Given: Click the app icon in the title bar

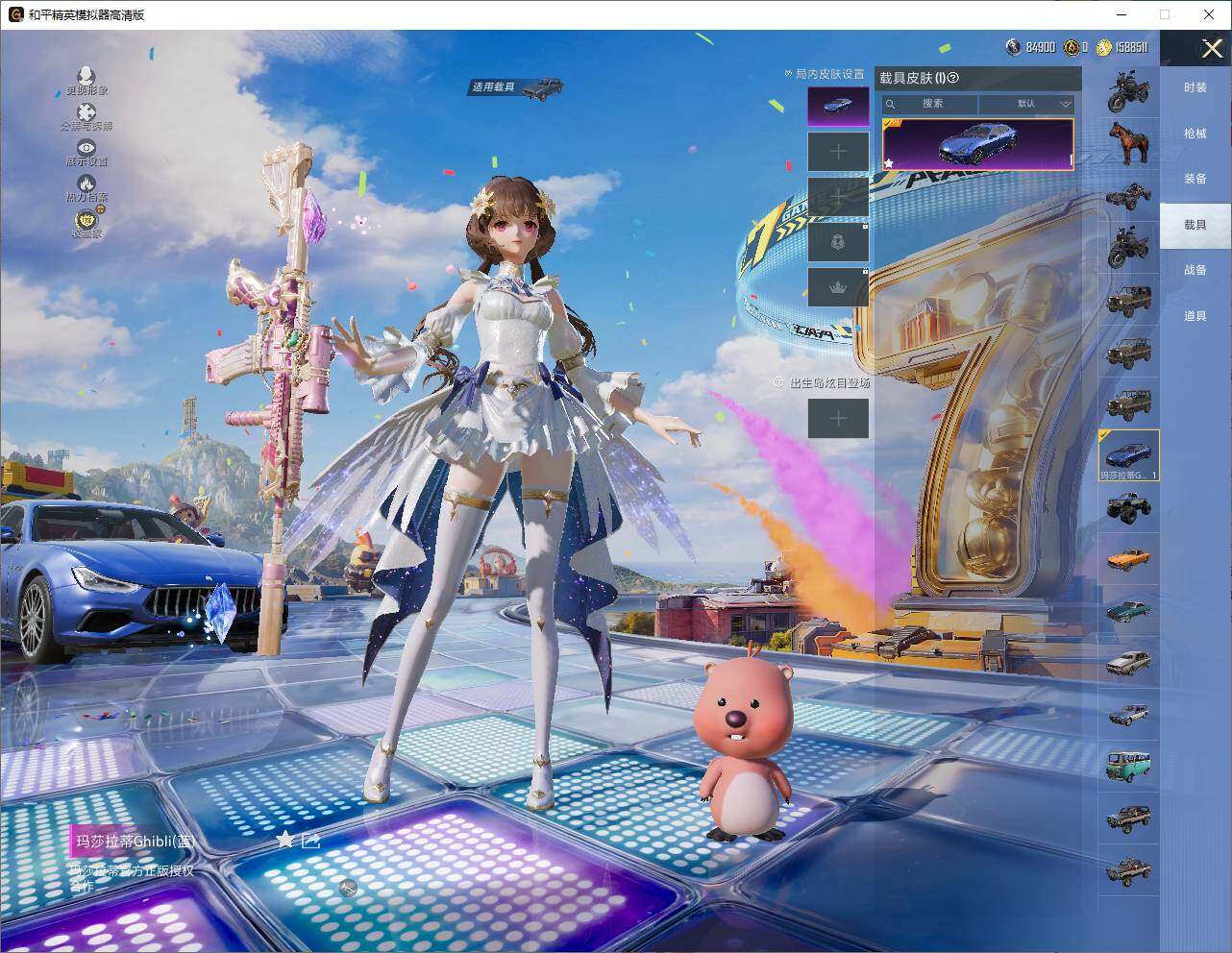Looking at the screenshot, I should pos(15,14).
